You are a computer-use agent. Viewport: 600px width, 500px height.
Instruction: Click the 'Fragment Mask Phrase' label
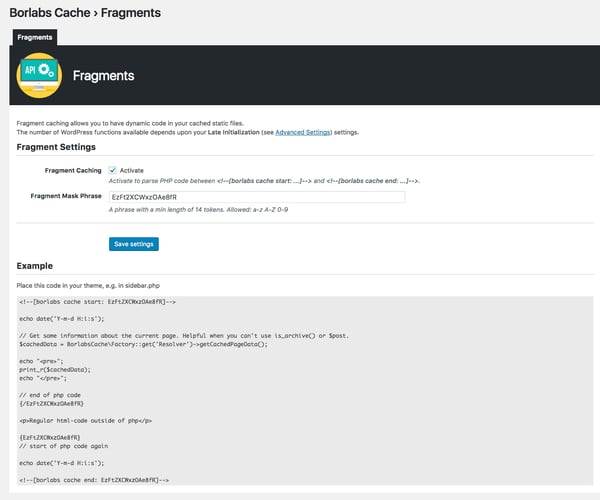66,196
